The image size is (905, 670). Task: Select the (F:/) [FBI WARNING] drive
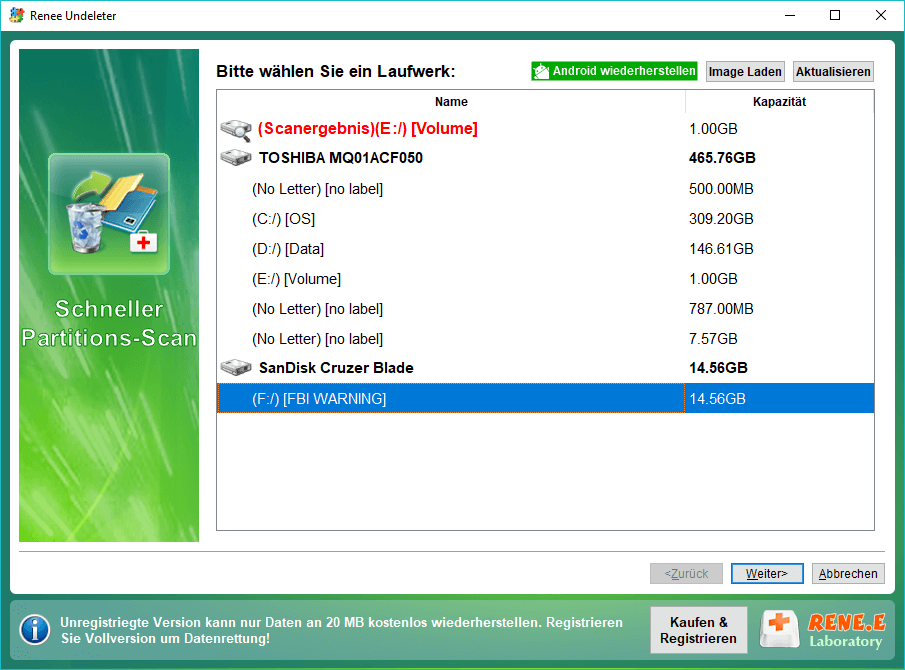point(545,398)
